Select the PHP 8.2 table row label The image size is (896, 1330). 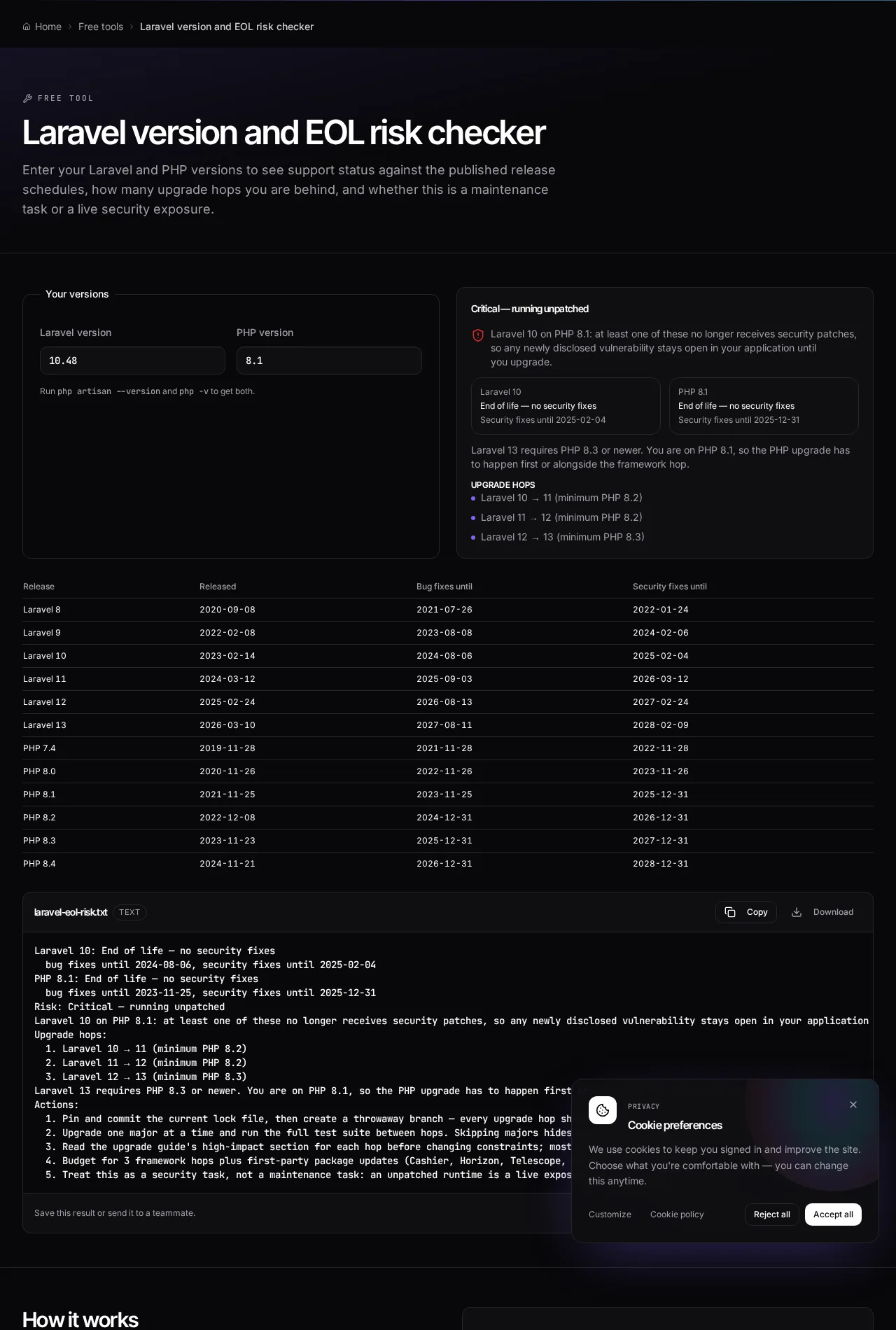click(x=39, y=818)
